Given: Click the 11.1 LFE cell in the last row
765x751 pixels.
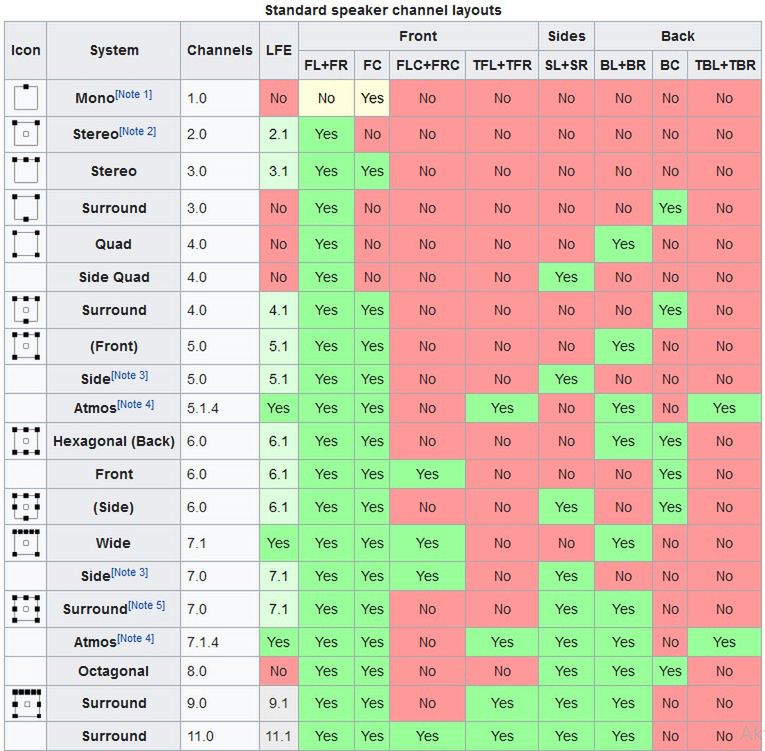Looking at the screenshot, I should click(279, 736).
